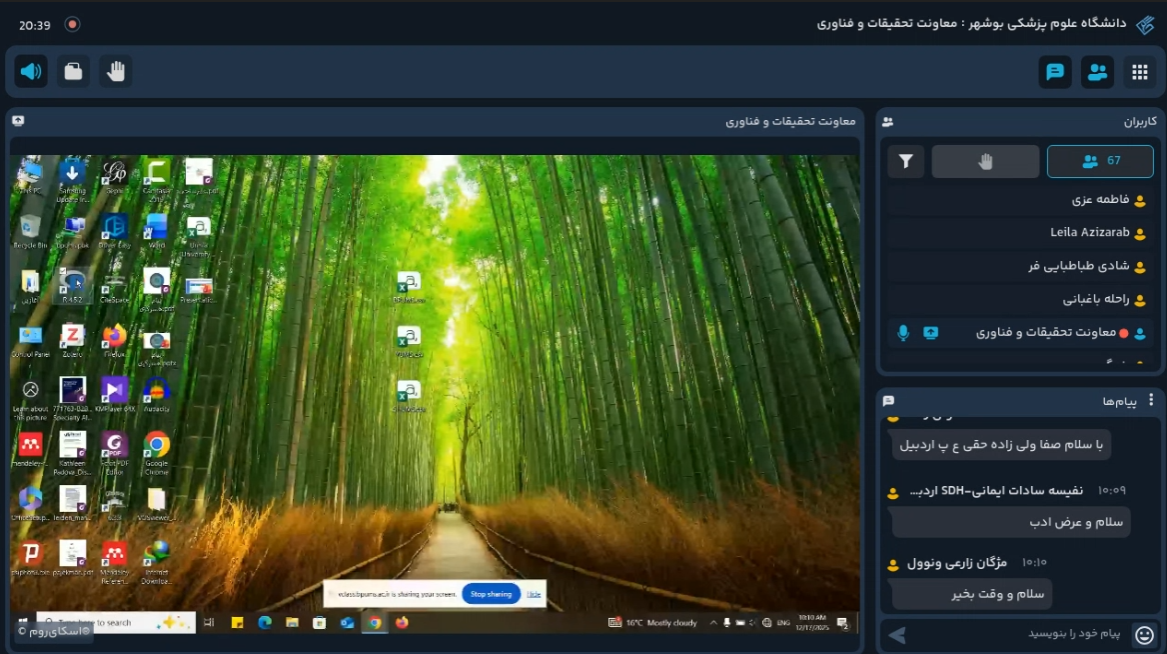Click the Hide link in sharing bar
This screenshot has height=654, width=1167.
click(x=534, y=594)
